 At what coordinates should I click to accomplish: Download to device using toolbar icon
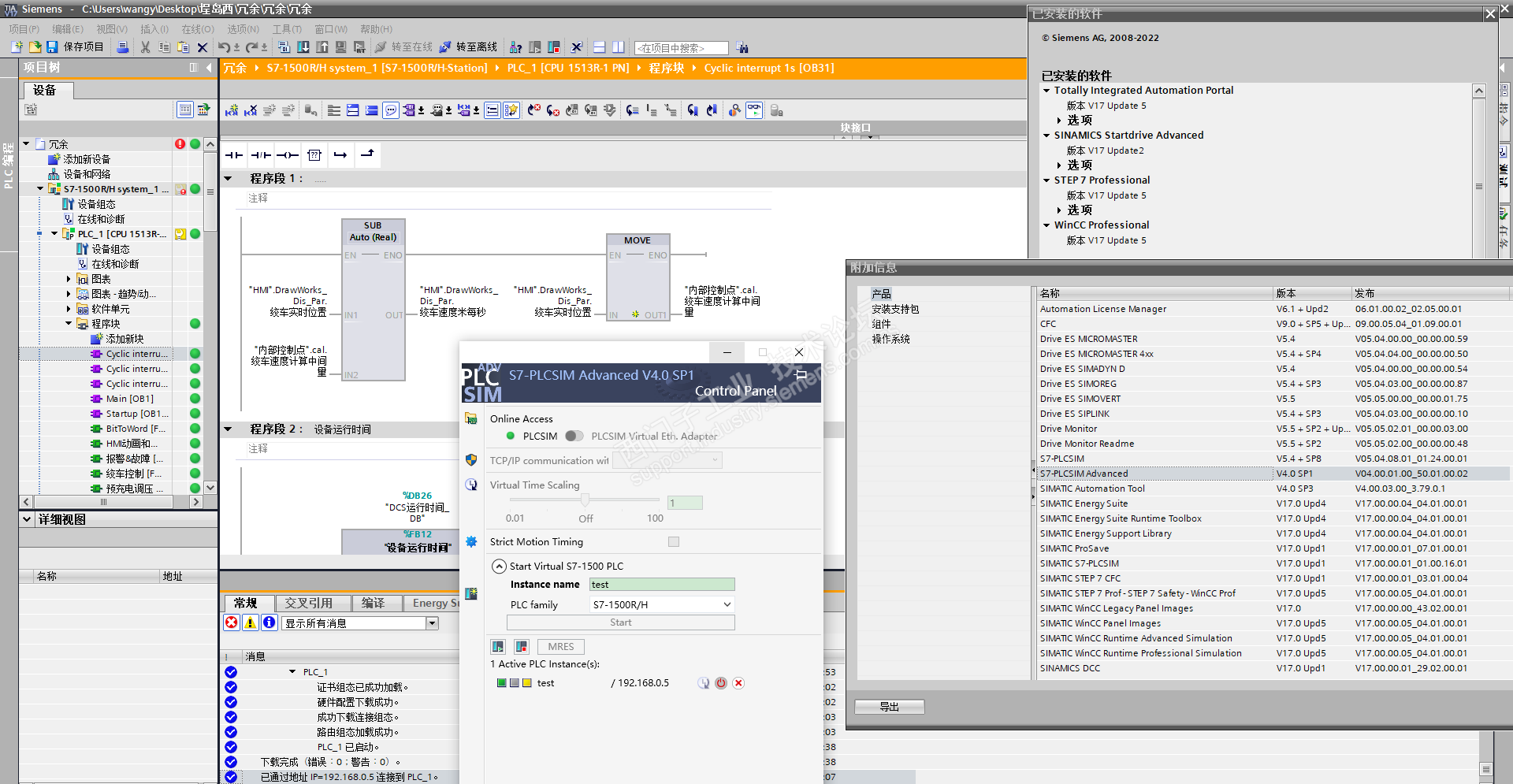pyautogui.click(x=303, y=47)
